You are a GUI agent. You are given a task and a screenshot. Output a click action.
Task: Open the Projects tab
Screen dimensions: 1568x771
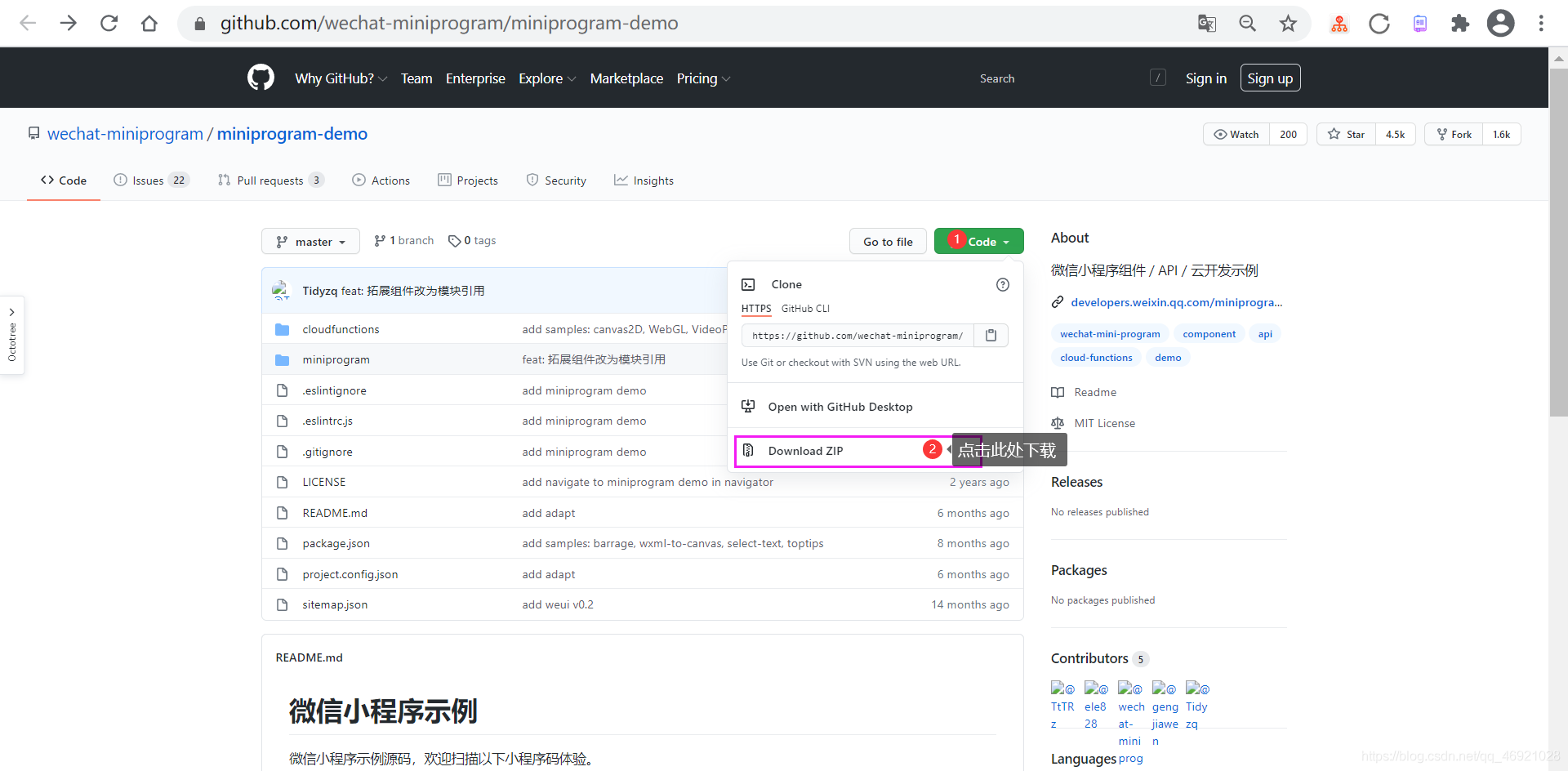click(x=468, y=180)
